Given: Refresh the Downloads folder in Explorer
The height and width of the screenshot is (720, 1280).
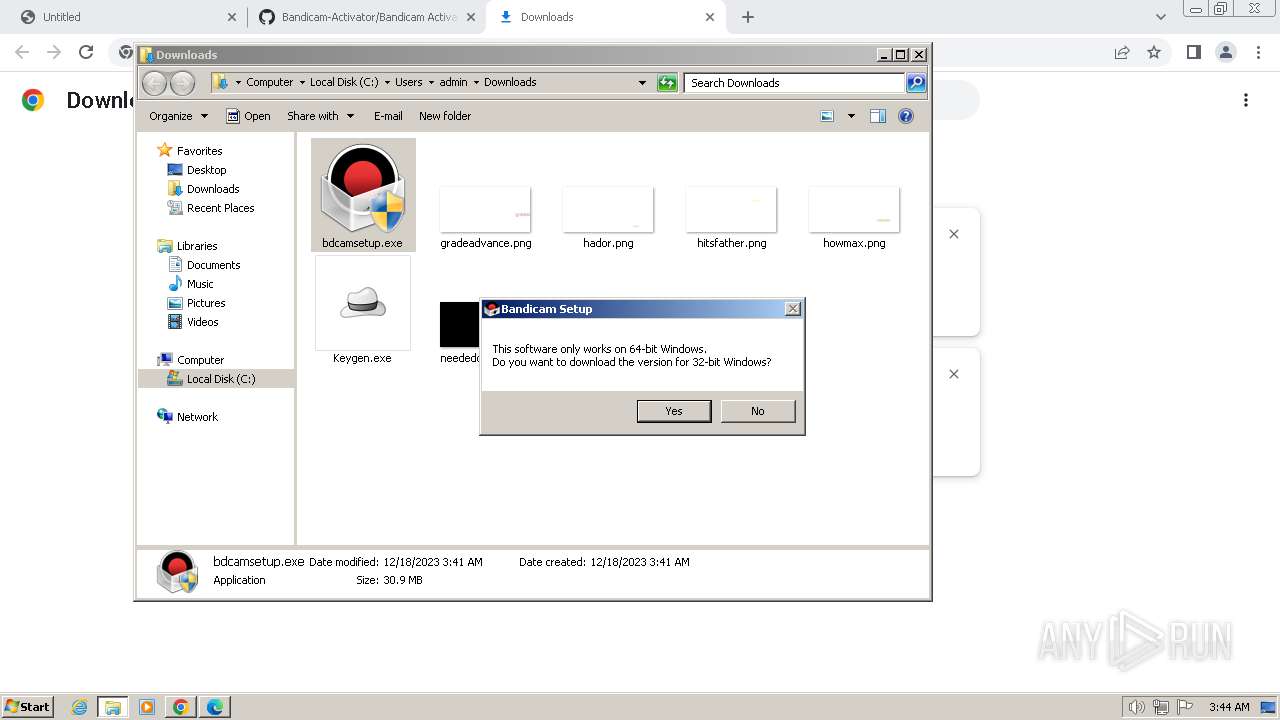Looking at the screenshot, I should (x=667, y=83).
